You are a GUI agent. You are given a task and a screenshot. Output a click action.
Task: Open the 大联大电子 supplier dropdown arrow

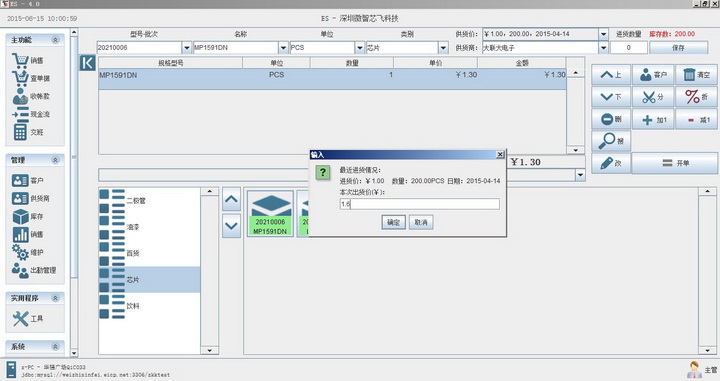(603, 47)
